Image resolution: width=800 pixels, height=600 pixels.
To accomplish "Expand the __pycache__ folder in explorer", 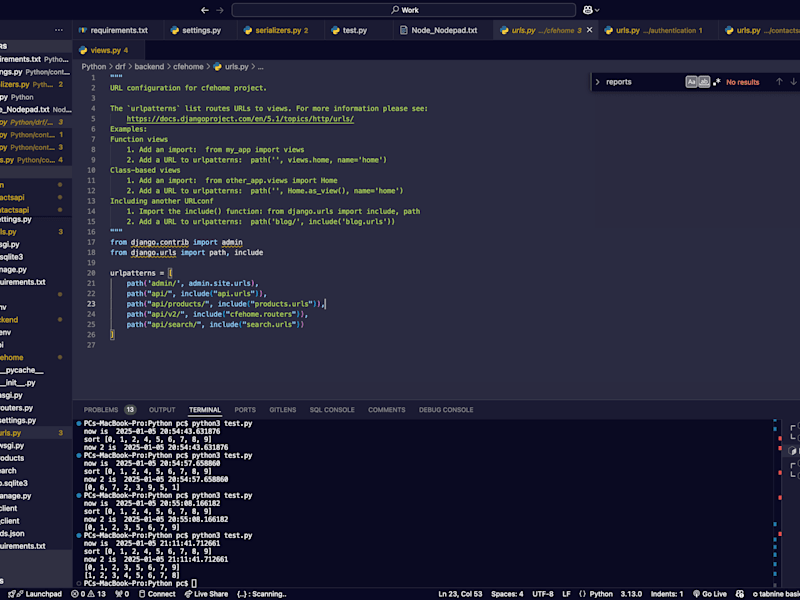I will [36, 370].
